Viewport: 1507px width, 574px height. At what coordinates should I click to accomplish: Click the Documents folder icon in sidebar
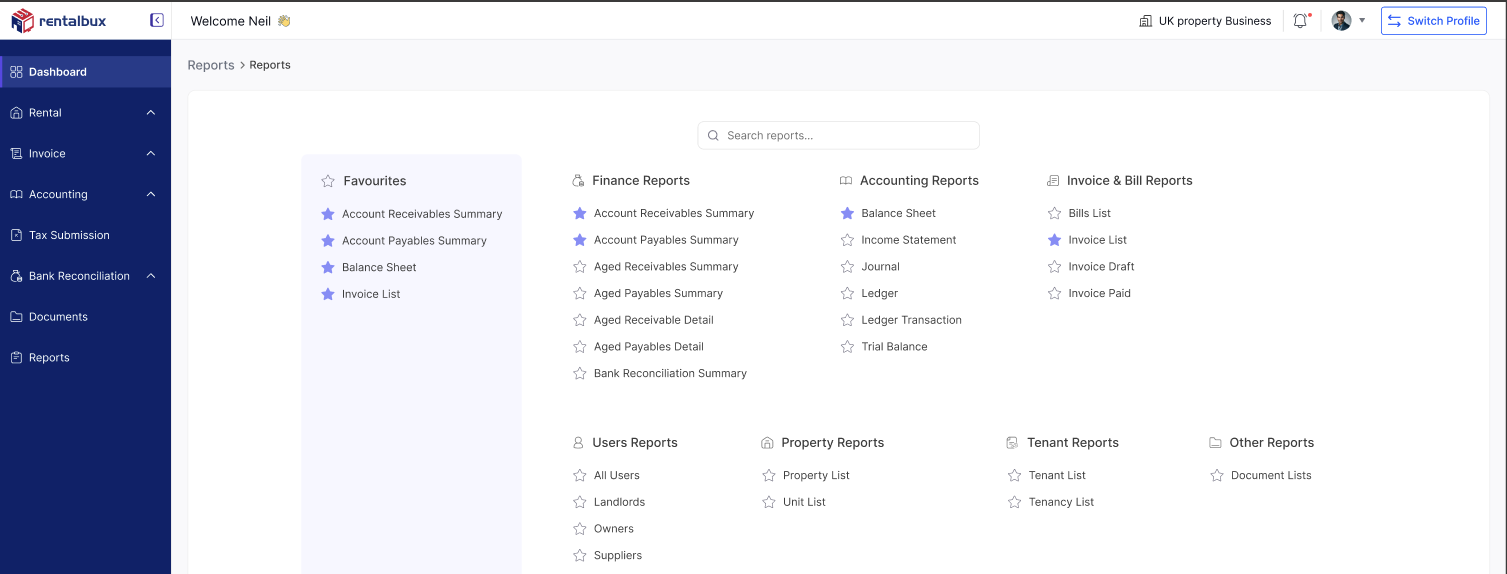[x=16, y=317]
